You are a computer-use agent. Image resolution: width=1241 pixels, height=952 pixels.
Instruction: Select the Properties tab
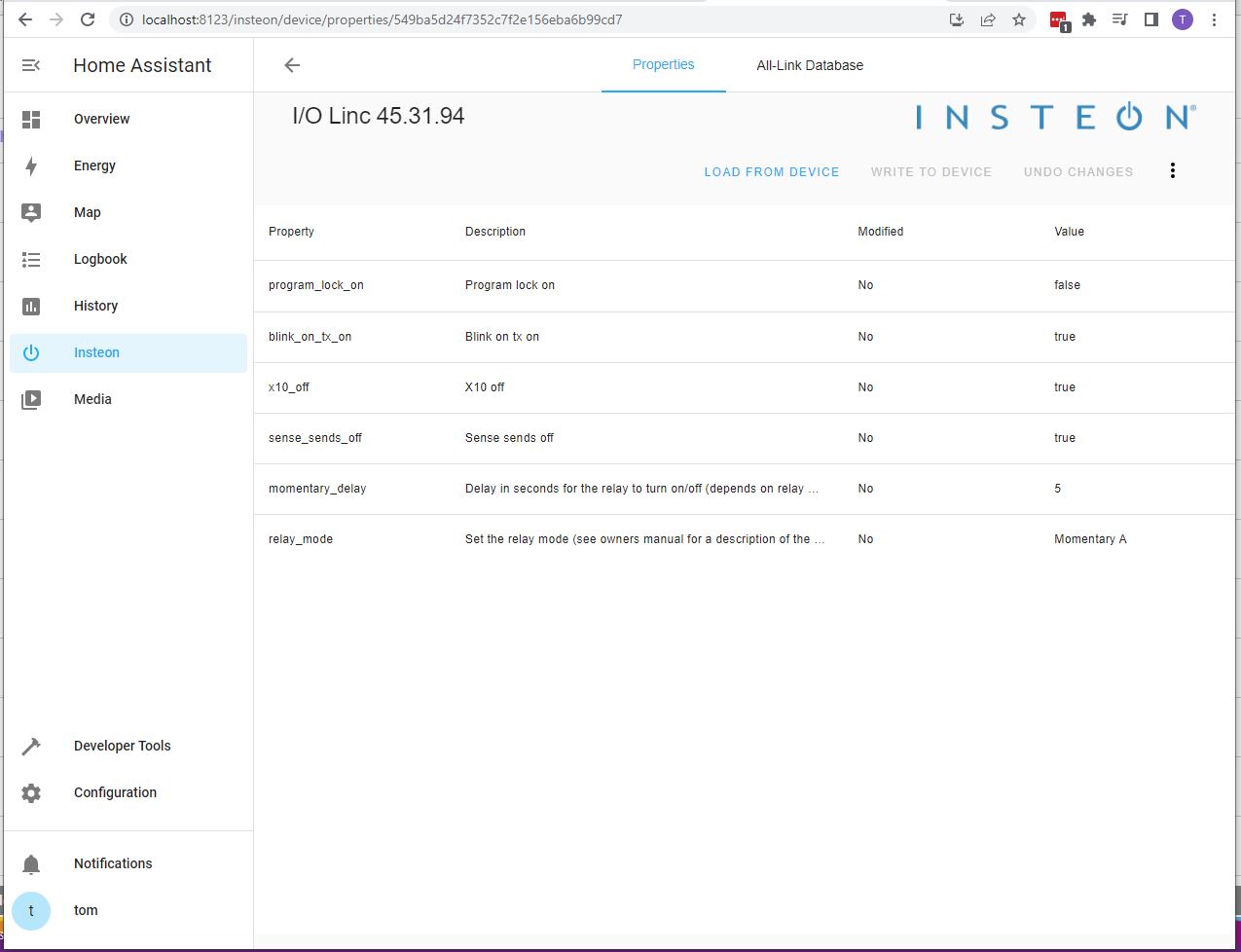click(x=663, y=65)
